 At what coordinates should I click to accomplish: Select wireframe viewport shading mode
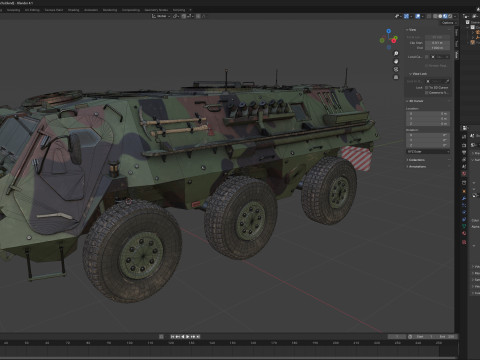(x=435, y=16)
